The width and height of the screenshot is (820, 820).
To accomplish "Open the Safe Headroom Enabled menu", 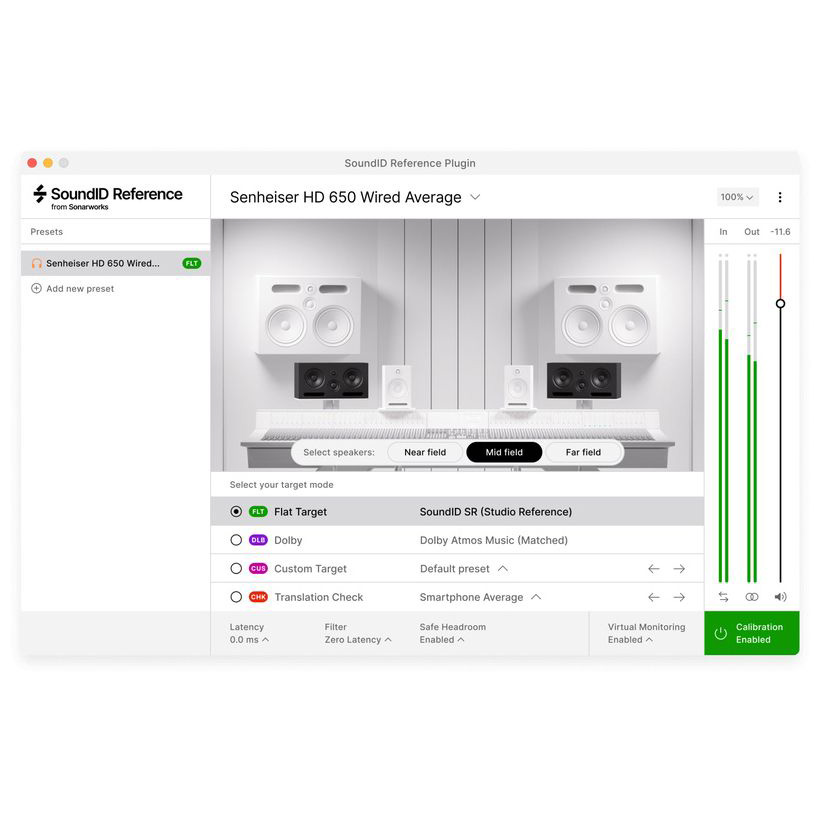I will tap(452, 633).
